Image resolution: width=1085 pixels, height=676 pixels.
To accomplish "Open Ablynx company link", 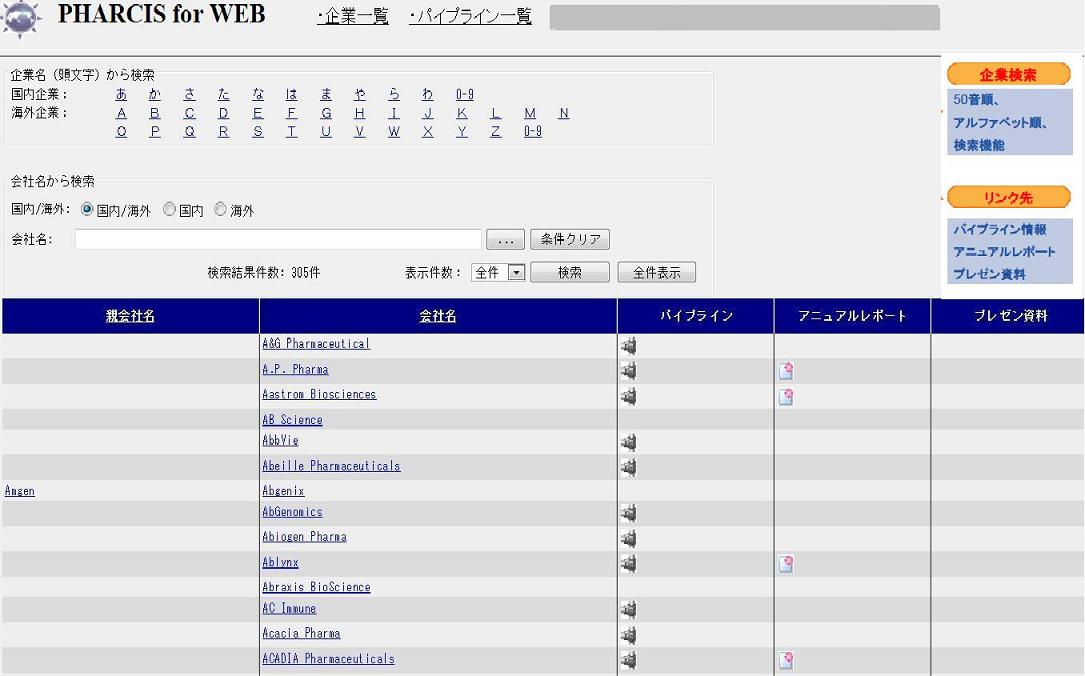I will pos(280,562).
